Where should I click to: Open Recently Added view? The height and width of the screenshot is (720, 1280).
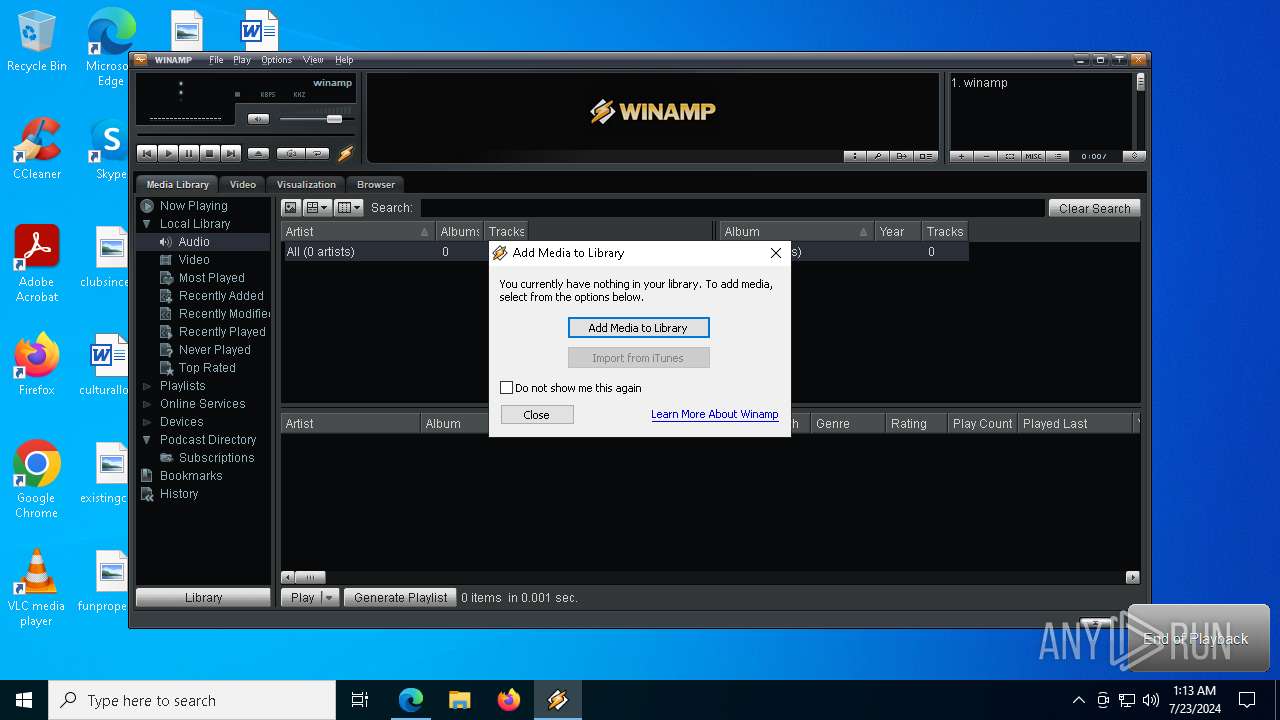pyautogui.click(x=221, y=296)
